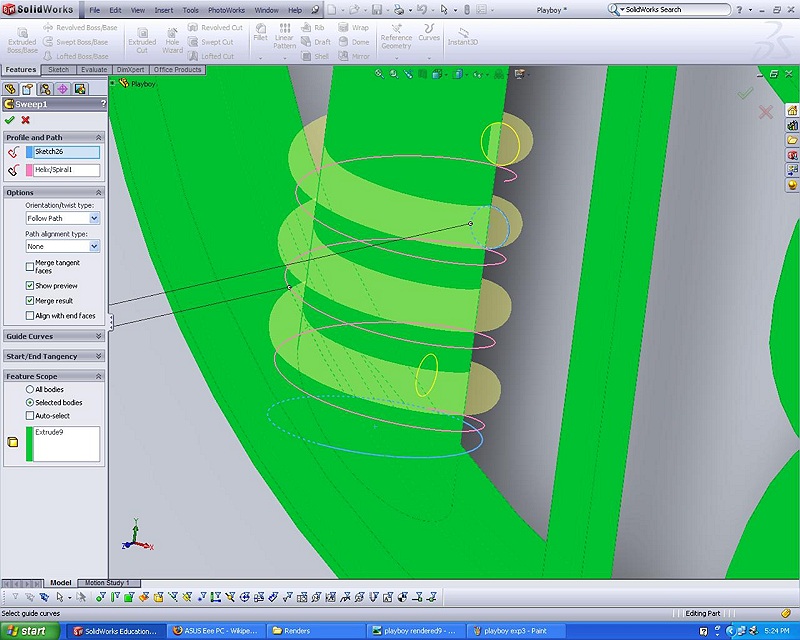Open the File Explorer folder icon in task pane
800x640 pixels.
[792, 140]
